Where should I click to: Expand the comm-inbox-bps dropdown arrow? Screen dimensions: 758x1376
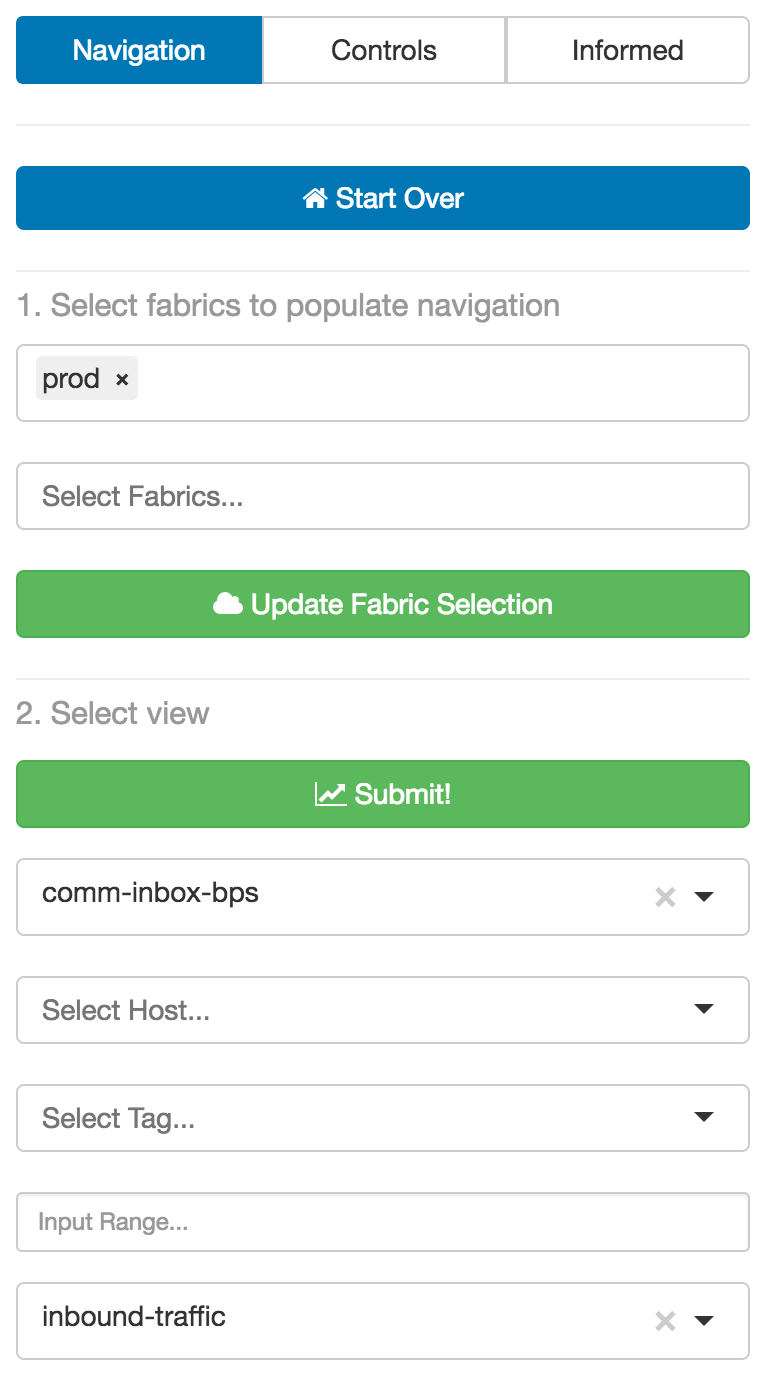[x=704, y=897]
